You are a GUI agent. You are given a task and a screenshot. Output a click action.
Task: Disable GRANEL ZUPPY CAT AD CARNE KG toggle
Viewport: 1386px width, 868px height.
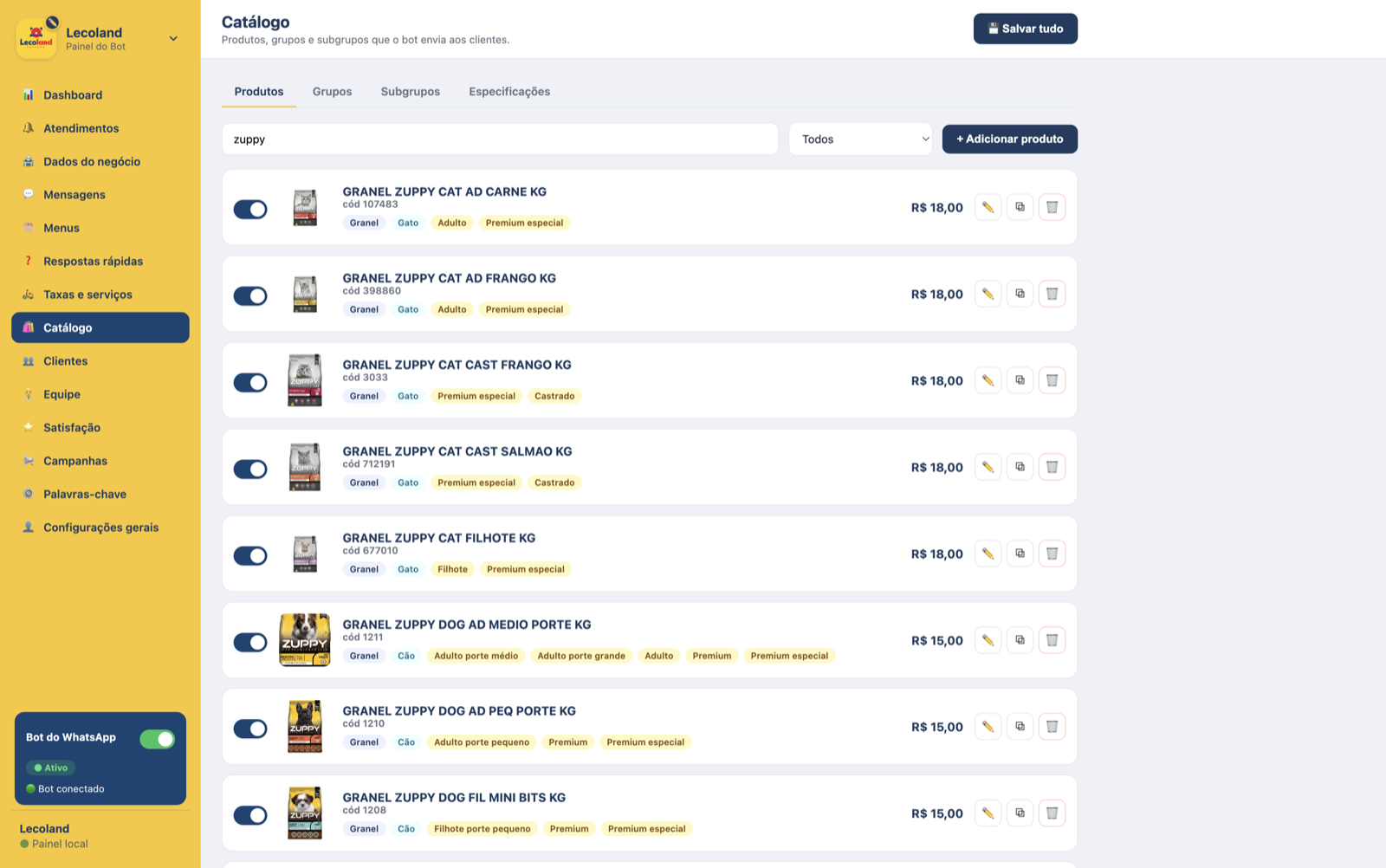[x=250, y=210]
